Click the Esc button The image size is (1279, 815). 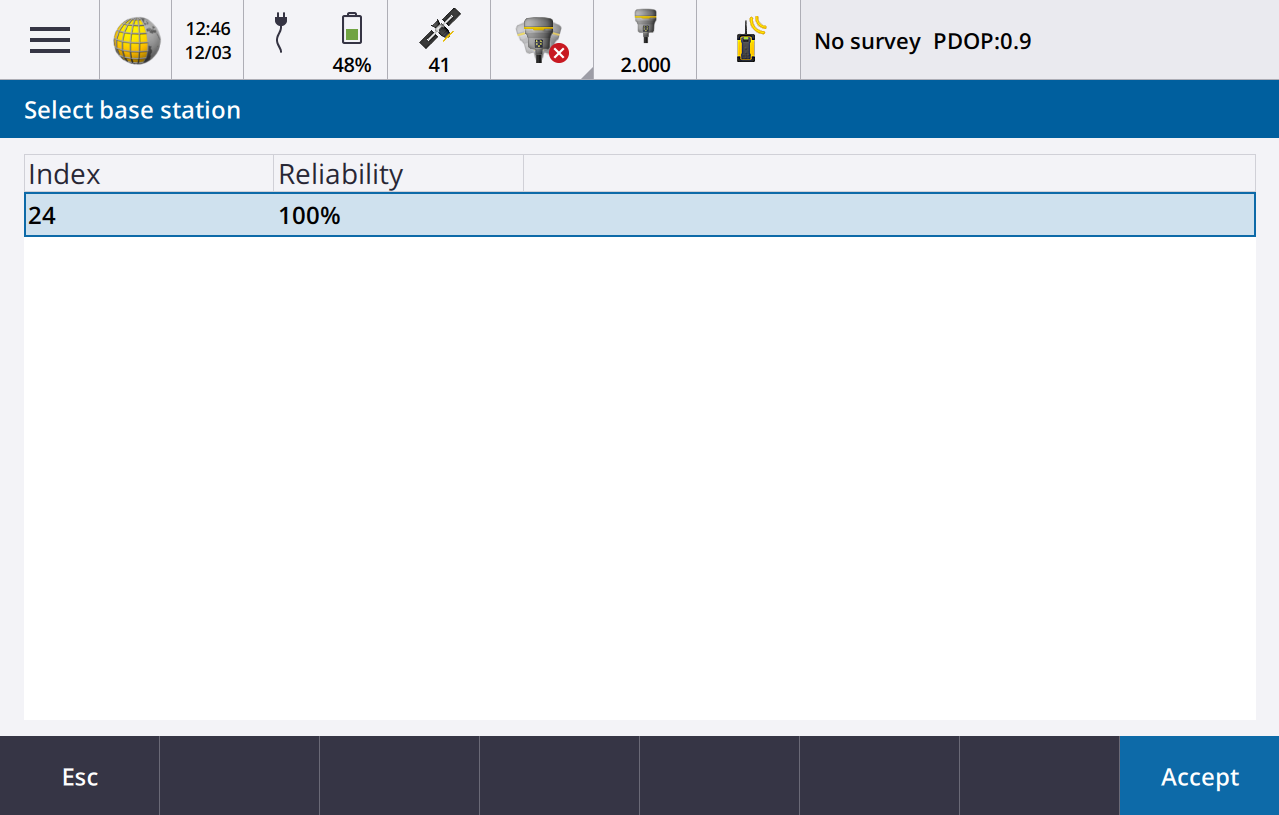pyautogui.click(x=80, y=777)
